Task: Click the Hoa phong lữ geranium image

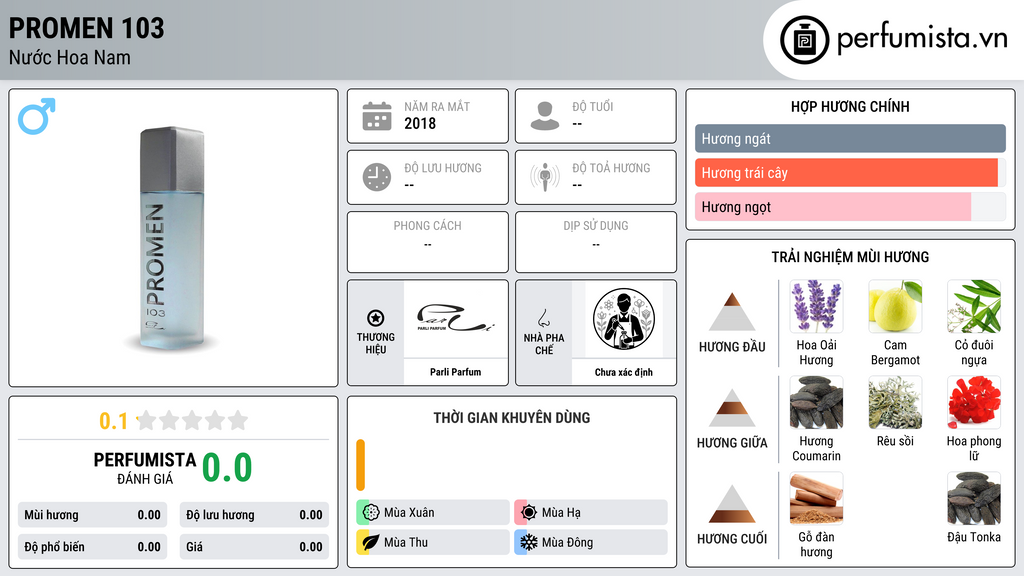Action: click(x=974, y=402)
